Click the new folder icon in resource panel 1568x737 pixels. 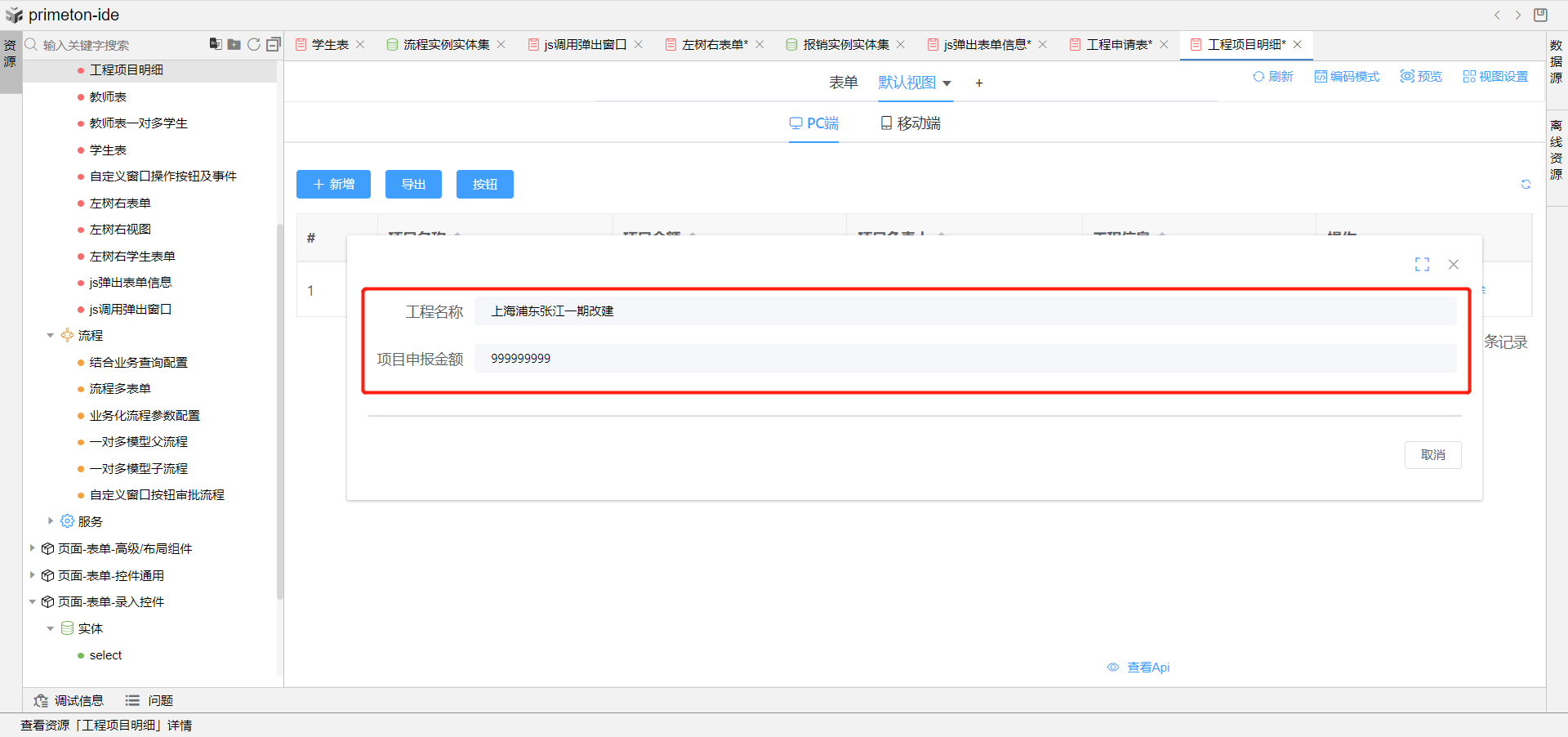[x=234, y=44]
